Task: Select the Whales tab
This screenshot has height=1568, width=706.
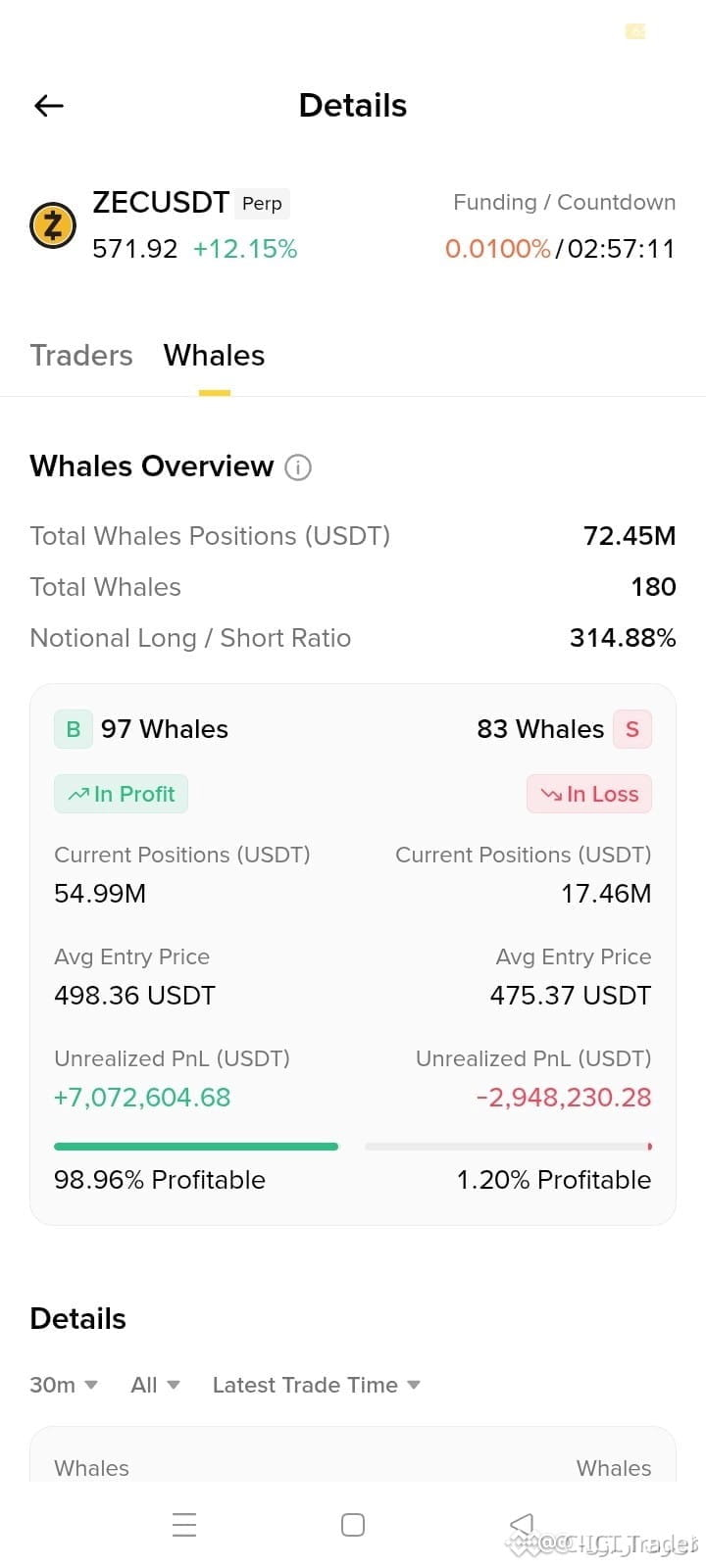Action: pos(214,355)
